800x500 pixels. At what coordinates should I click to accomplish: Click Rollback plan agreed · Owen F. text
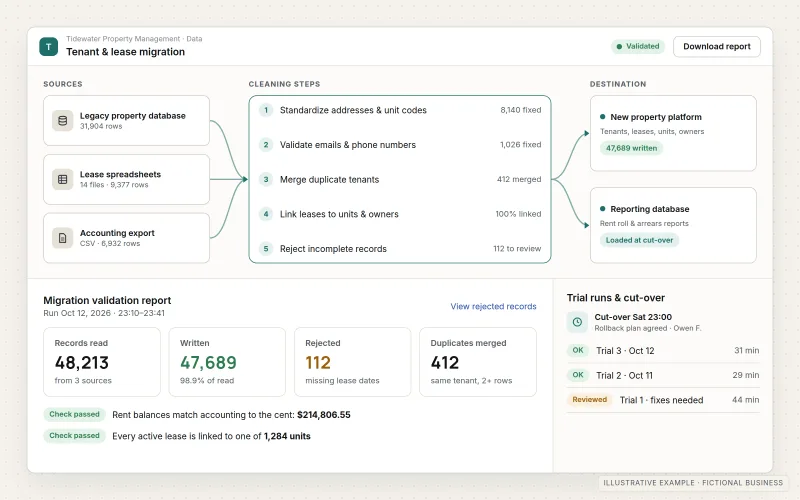[647, 328]
